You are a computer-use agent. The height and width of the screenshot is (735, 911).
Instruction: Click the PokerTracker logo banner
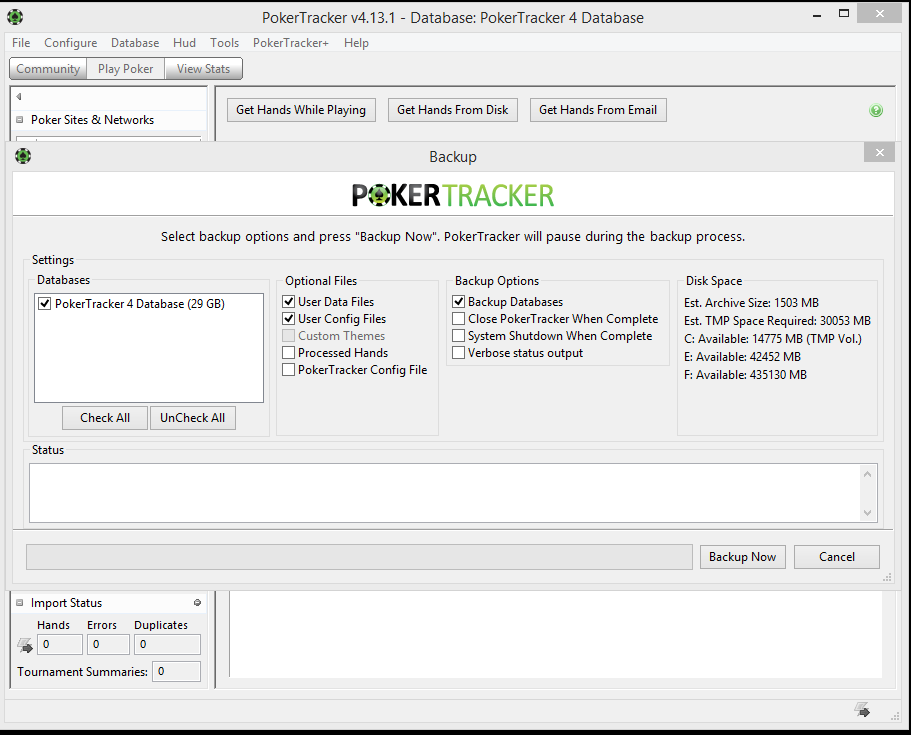[453, 195]
